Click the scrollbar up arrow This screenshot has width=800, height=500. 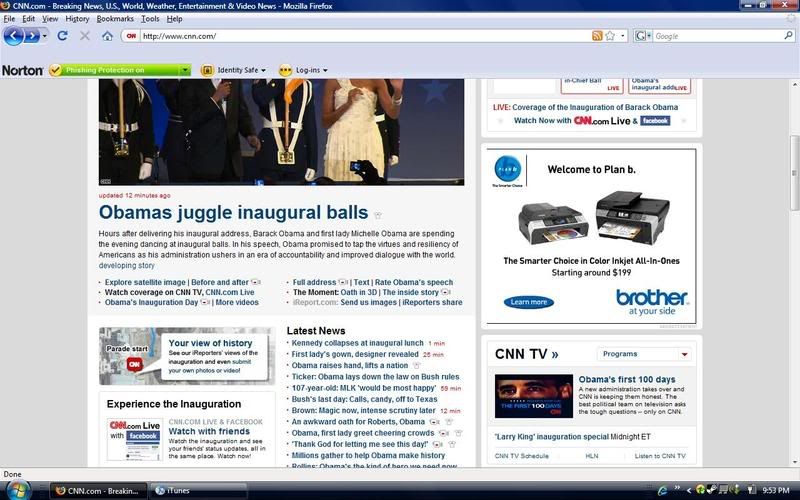pos(794,84)
